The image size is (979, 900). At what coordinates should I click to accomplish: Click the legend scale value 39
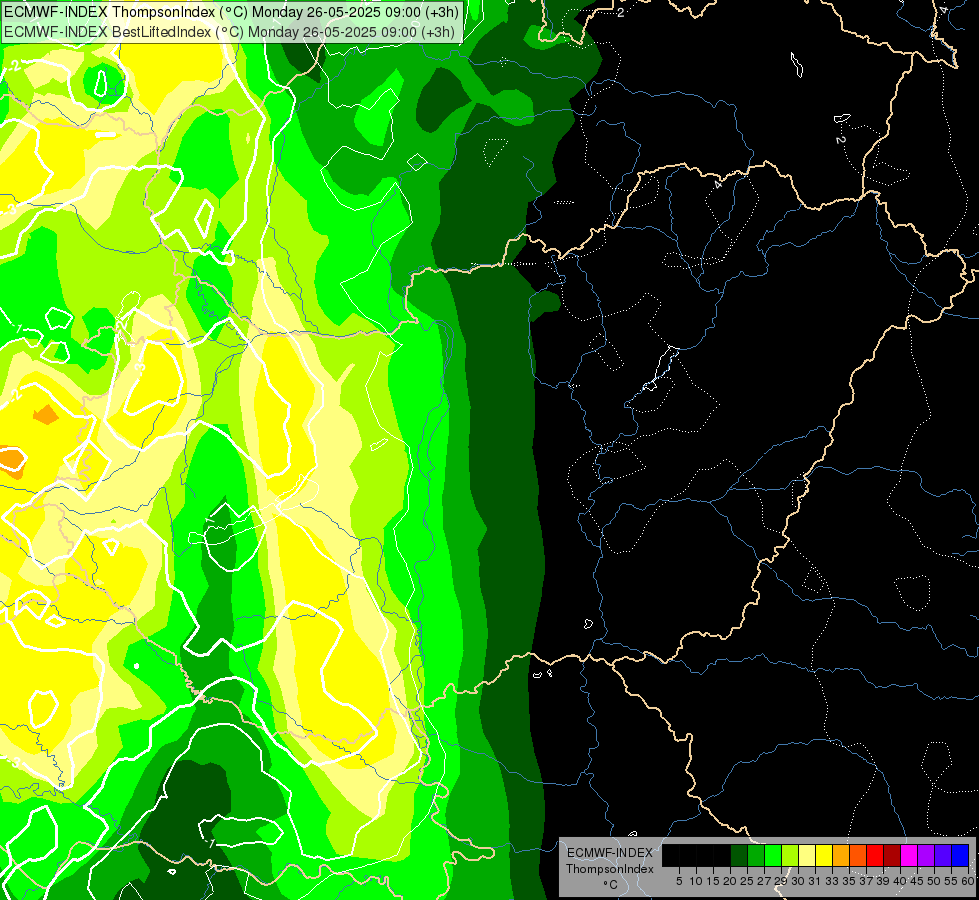(x=883, y=881)
